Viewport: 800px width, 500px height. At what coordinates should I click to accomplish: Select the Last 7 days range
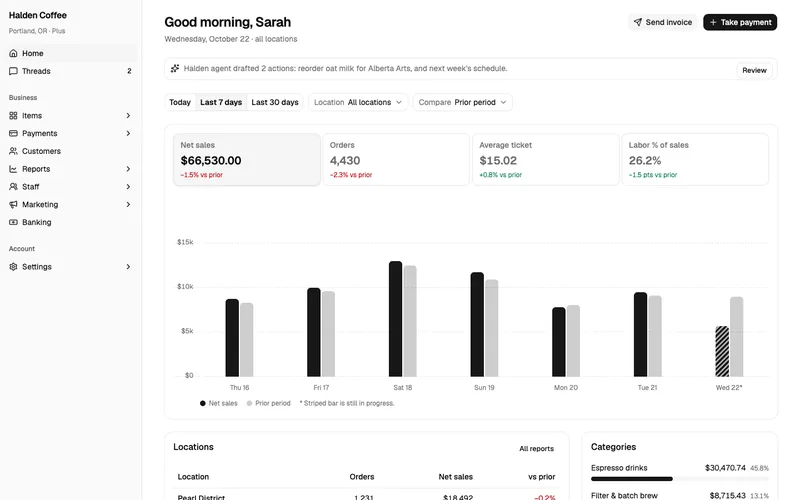[221, 102]
